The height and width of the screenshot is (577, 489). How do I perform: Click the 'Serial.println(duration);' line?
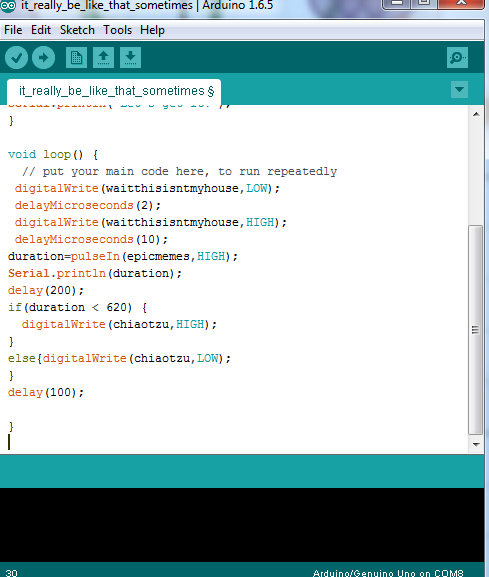(x=95, y=273)
